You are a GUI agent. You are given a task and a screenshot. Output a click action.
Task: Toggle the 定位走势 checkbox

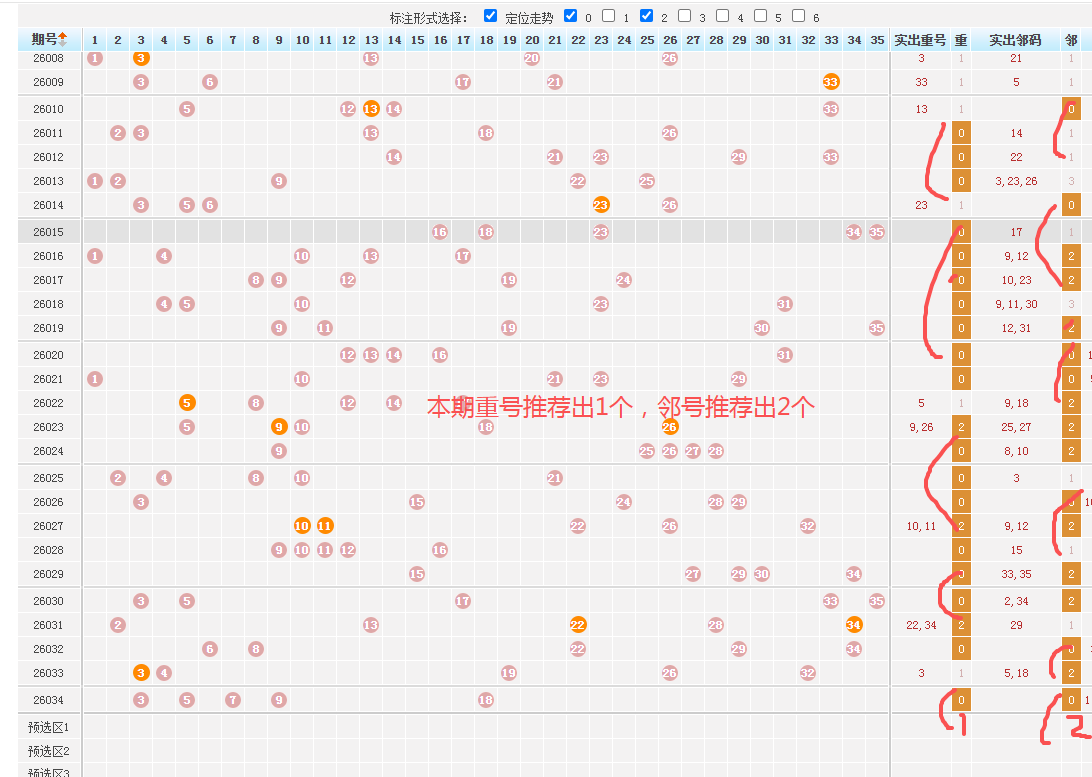pyautogui.click(x=490, y=15)
